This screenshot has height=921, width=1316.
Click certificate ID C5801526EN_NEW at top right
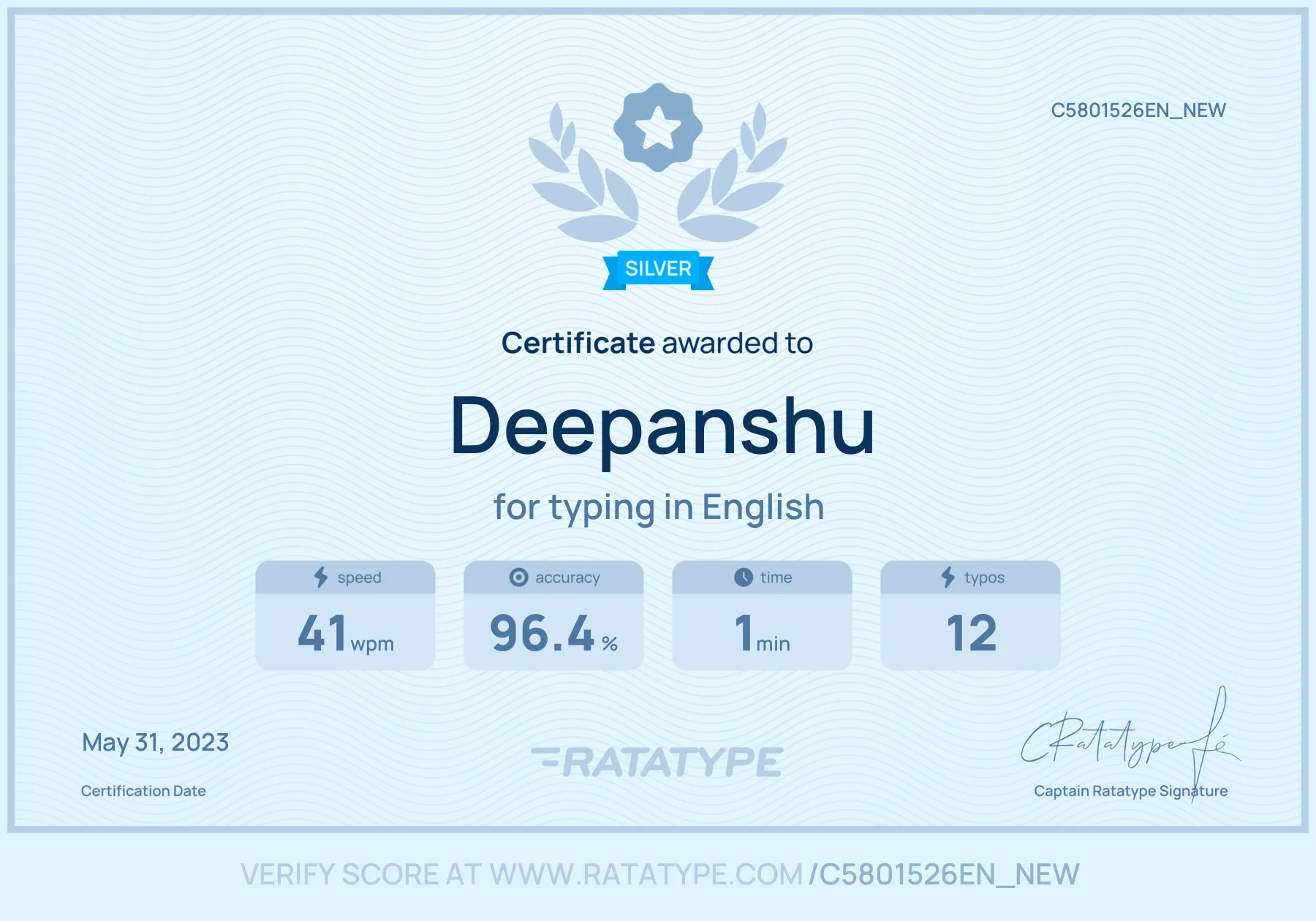[x=1138, y=110]
